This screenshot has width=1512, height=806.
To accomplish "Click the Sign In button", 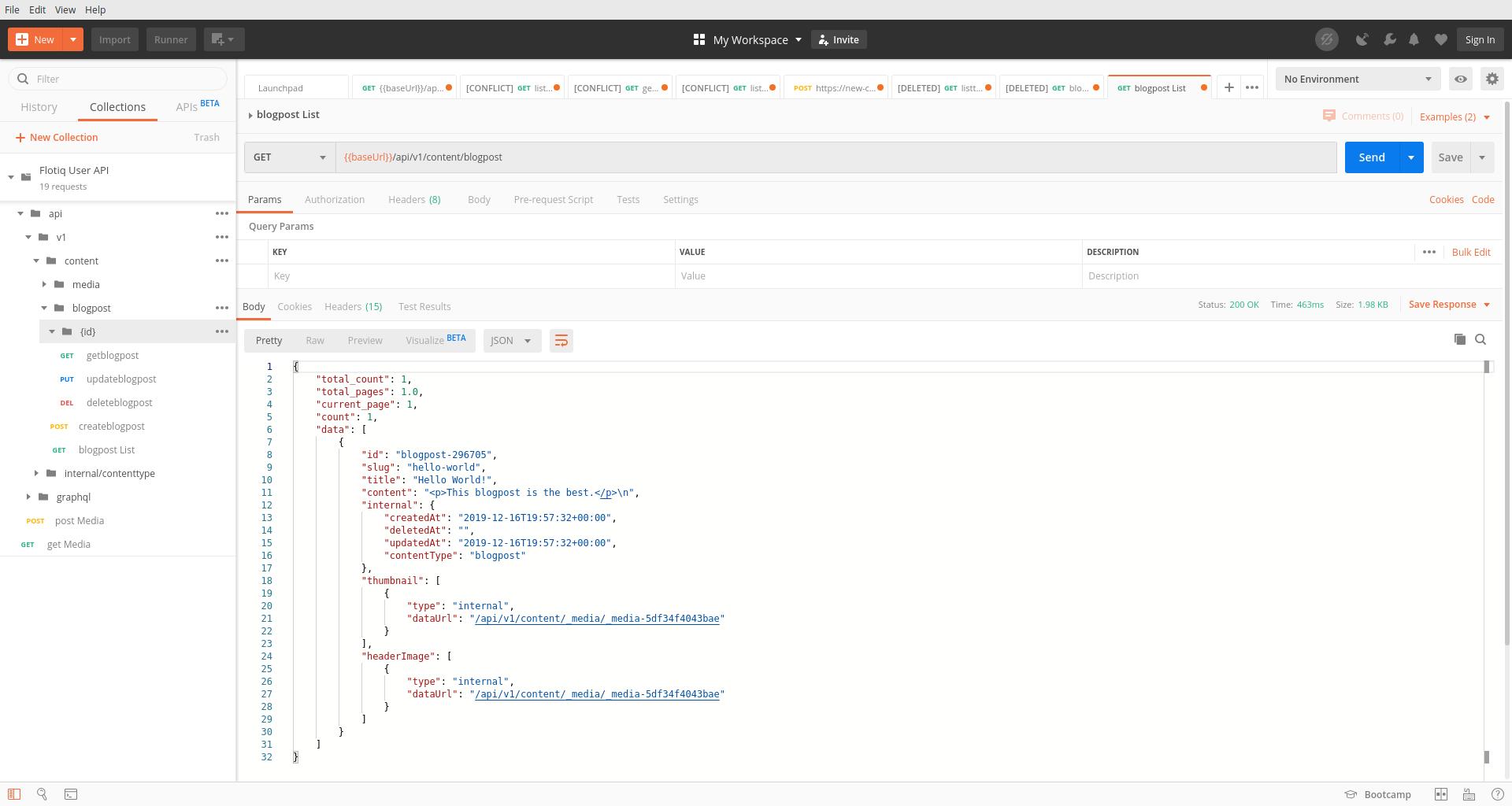I will [1480, 39].
